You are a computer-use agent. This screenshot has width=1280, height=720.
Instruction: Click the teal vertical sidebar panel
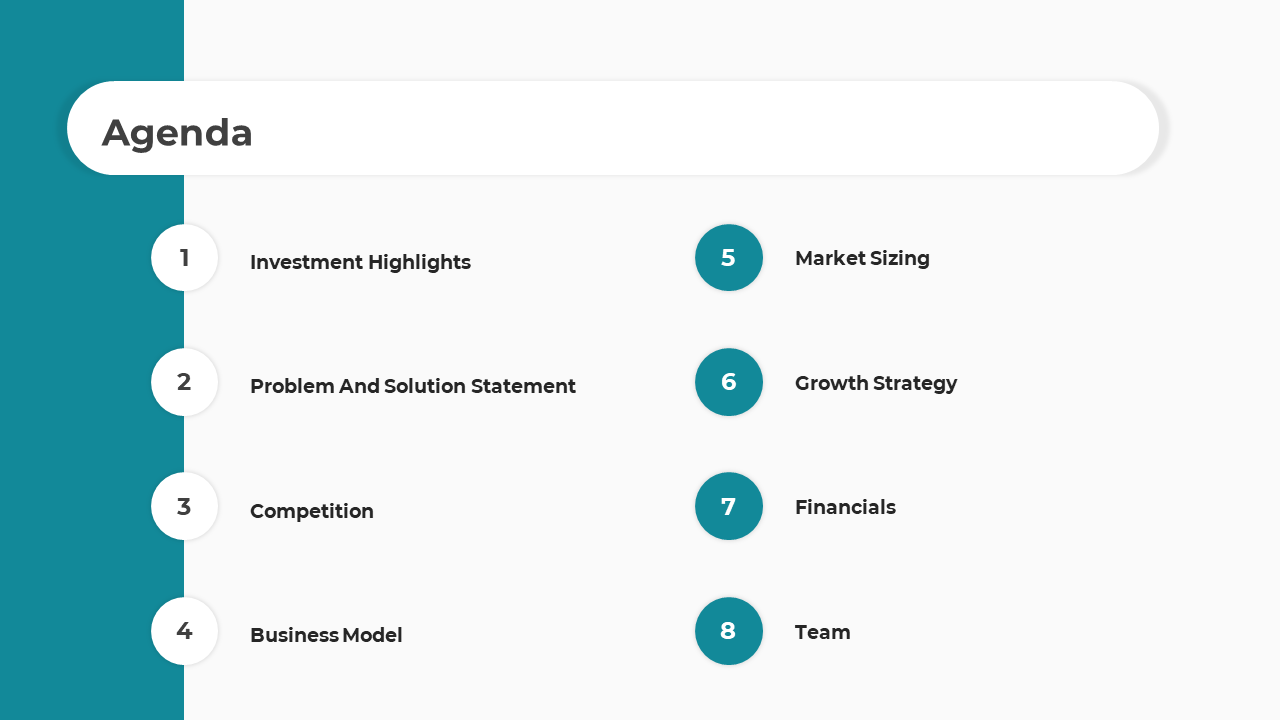tap(92, 420)
